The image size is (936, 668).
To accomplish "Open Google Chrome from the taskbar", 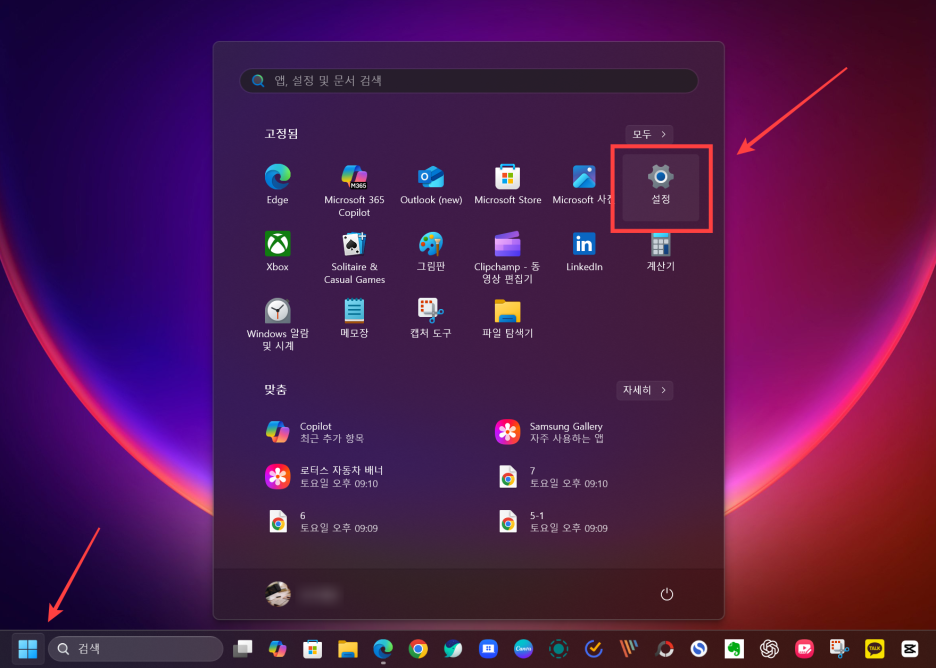I will [418, 648].
